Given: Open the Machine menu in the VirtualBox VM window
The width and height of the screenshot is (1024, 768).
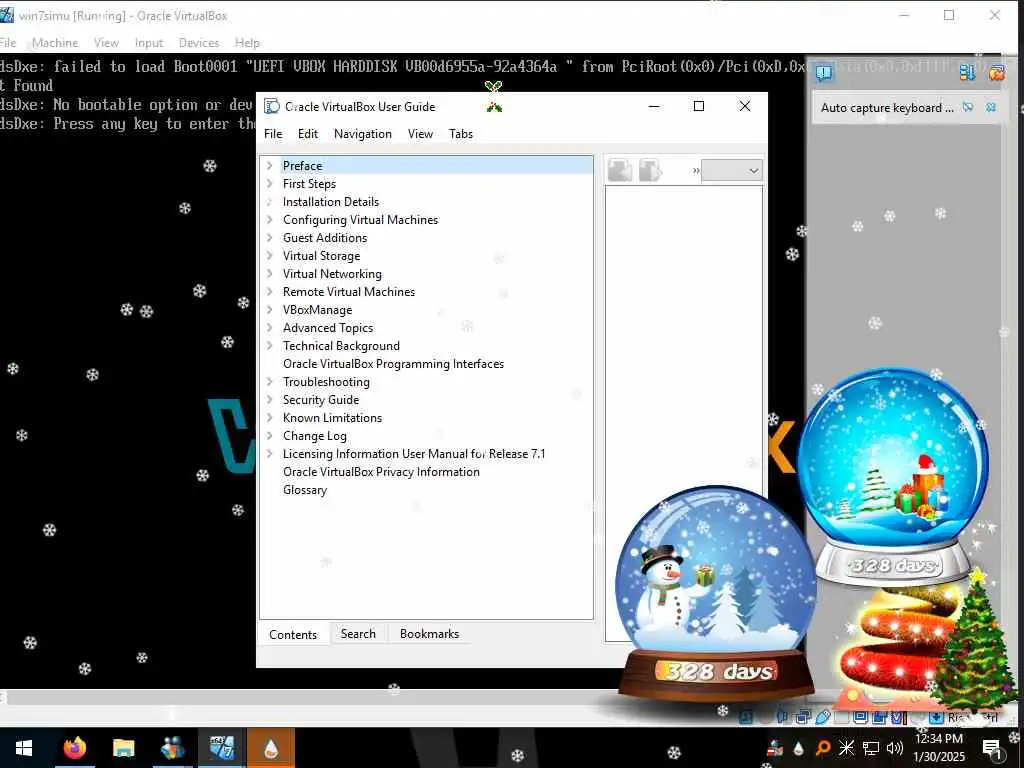Looking at the screenshot, I should (x=55, y=42).
